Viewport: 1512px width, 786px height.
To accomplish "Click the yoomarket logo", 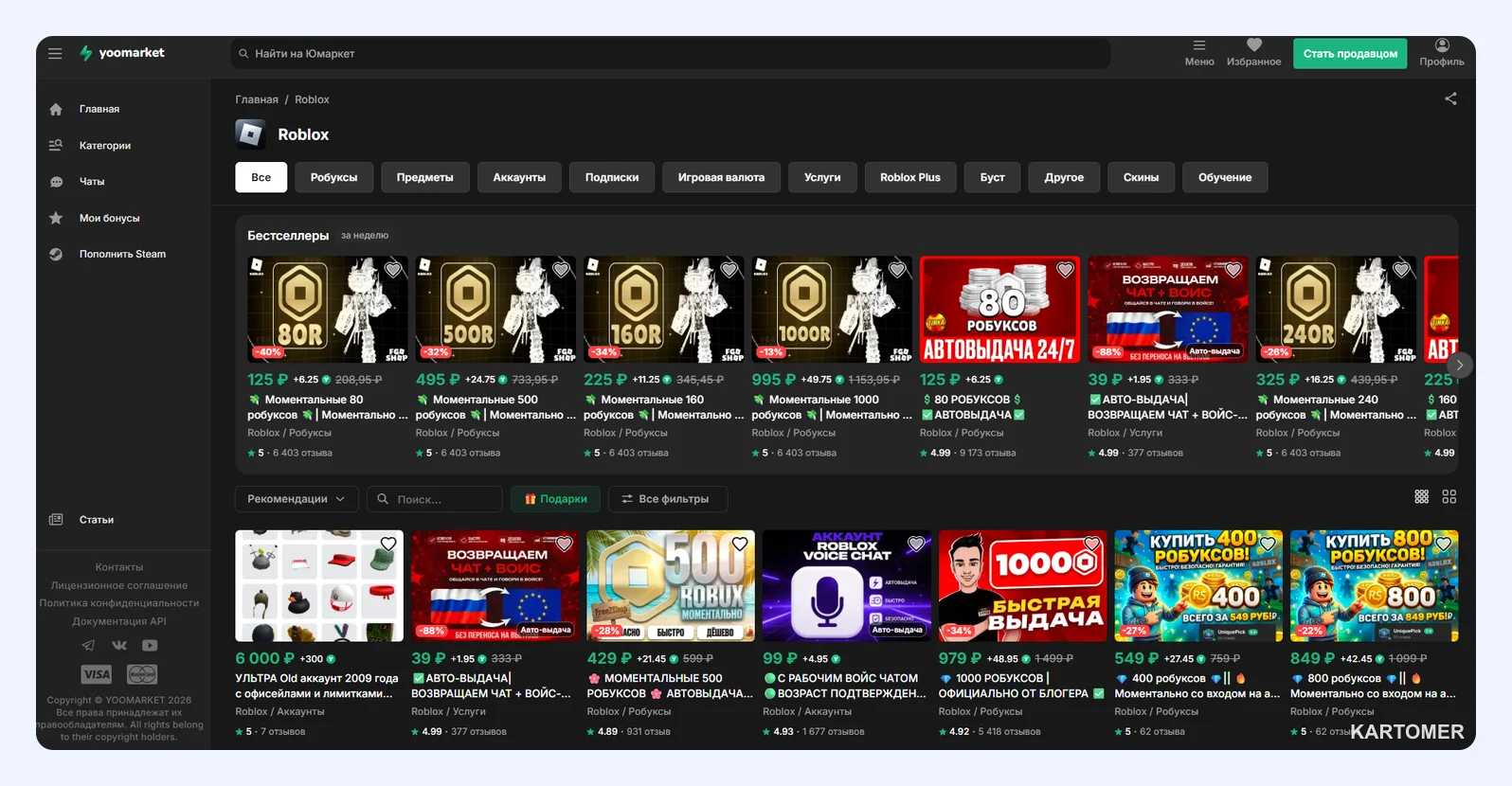I will [122, 53].
